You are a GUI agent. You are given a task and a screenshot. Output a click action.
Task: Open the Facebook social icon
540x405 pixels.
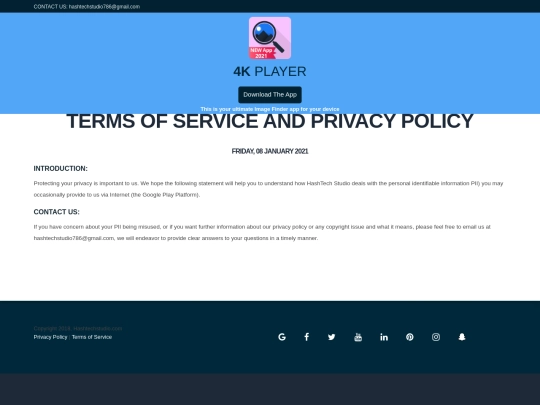pyautogui.click(x=307, y=337)
